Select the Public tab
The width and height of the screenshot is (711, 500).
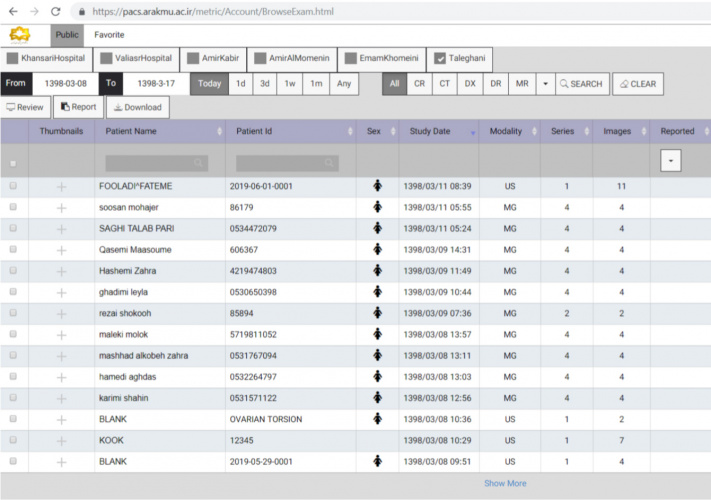coord(67,35)
